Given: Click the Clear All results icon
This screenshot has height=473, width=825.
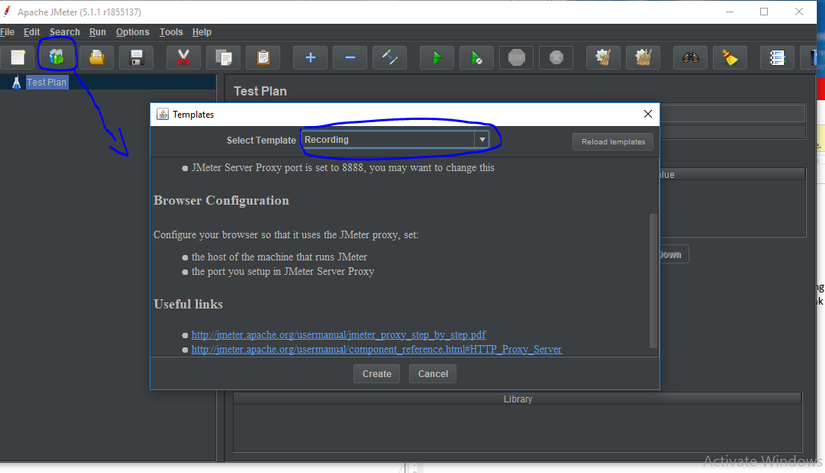Looking at the screenshot, I should pos(643,57).
